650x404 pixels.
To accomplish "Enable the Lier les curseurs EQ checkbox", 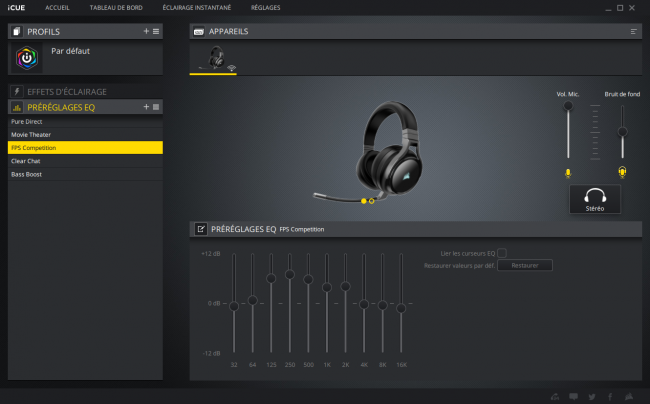I will pyautogui.click(x=502, y=253).
